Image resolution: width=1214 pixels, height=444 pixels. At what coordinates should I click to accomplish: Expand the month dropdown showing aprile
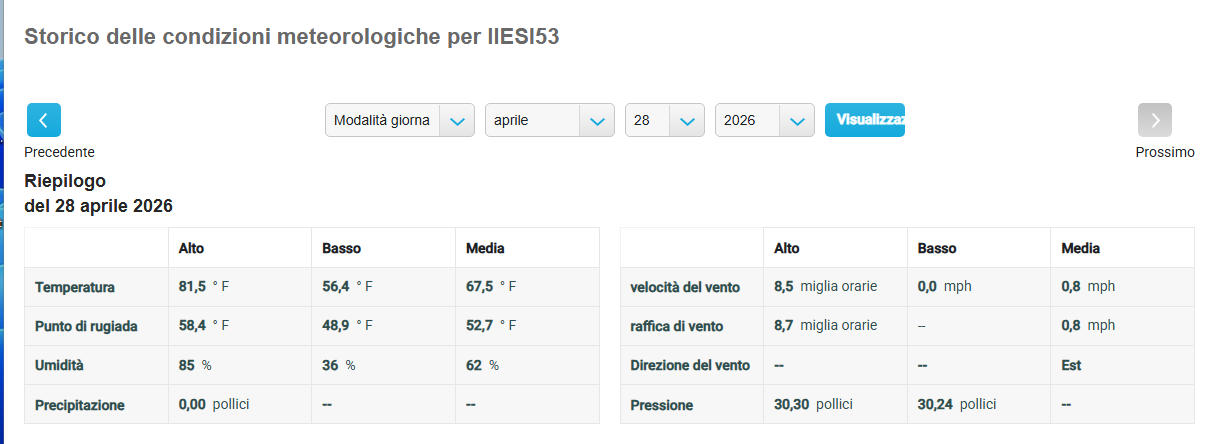(549, 120)
